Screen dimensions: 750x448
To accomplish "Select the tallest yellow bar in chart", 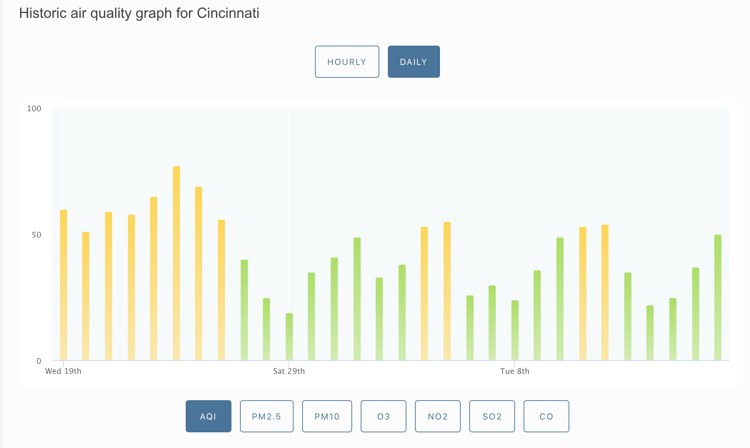I will tap(176, 263).
